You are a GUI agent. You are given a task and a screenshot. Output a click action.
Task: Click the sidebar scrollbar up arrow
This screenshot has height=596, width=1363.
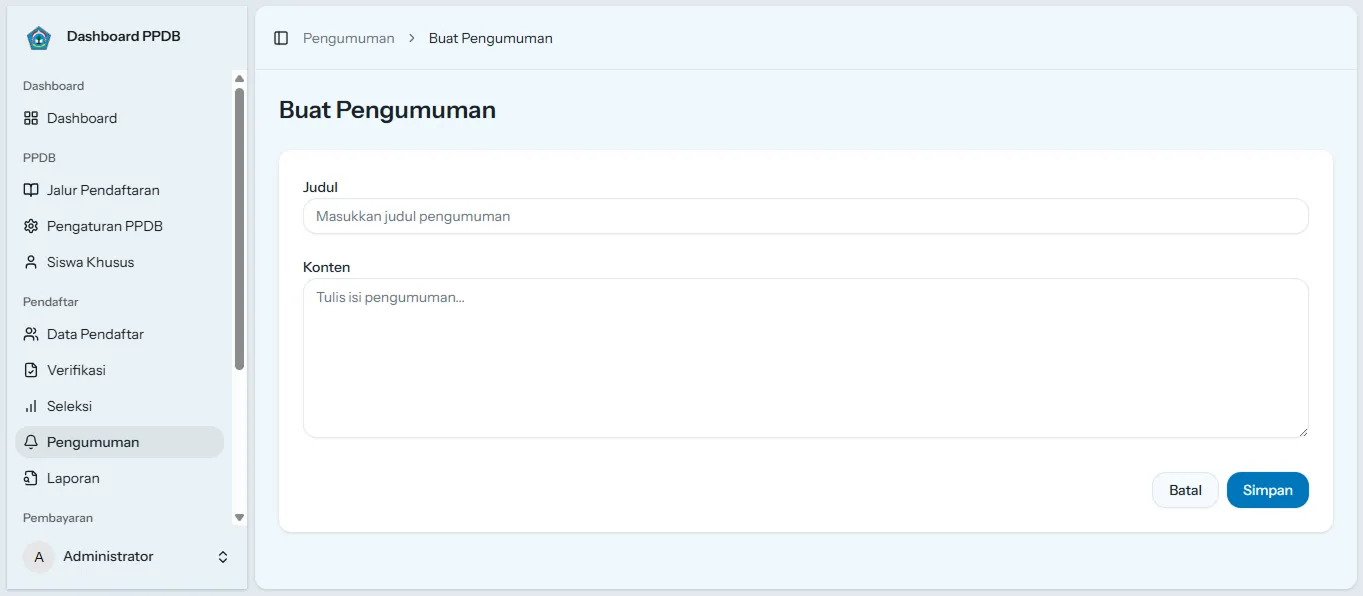(x=239, y=78)
